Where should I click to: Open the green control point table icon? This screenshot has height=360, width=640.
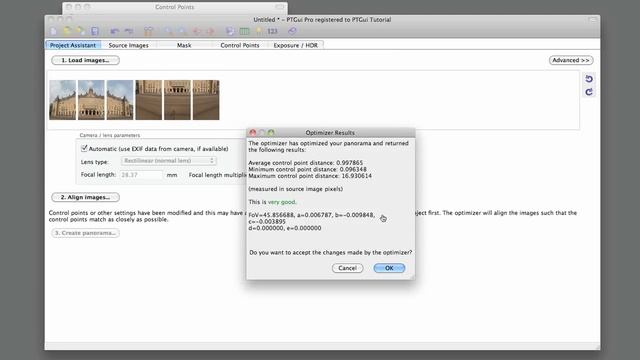[244, 31]
